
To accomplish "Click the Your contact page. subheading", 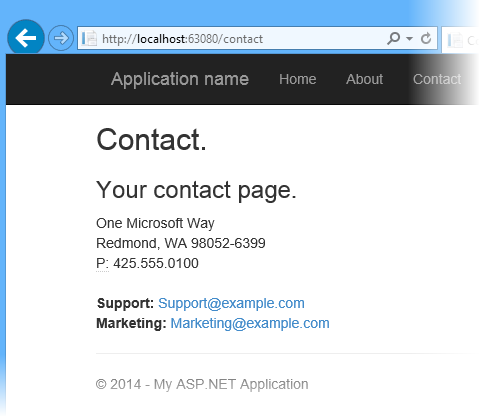I will (x=196, y=190).
